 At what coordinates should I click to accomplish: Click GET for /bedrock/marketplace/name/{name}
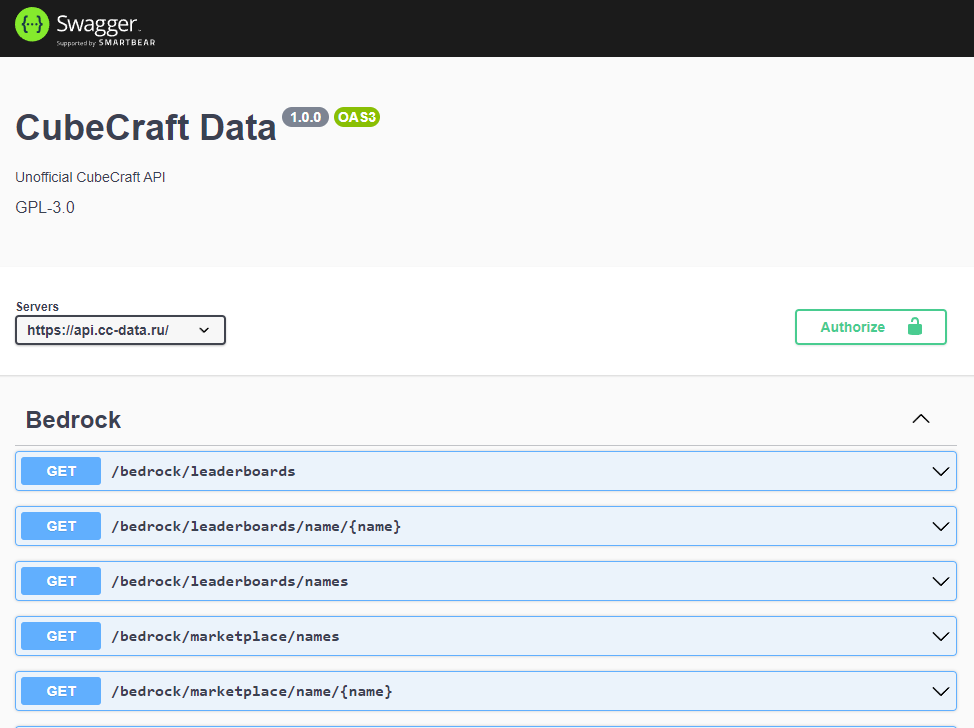[x=61, y=691]
